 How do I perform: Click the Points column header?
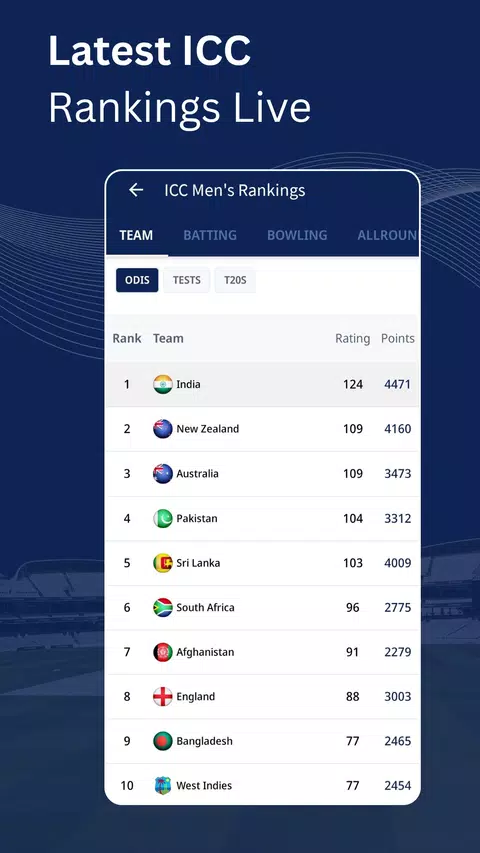click(x=398, y=338)
